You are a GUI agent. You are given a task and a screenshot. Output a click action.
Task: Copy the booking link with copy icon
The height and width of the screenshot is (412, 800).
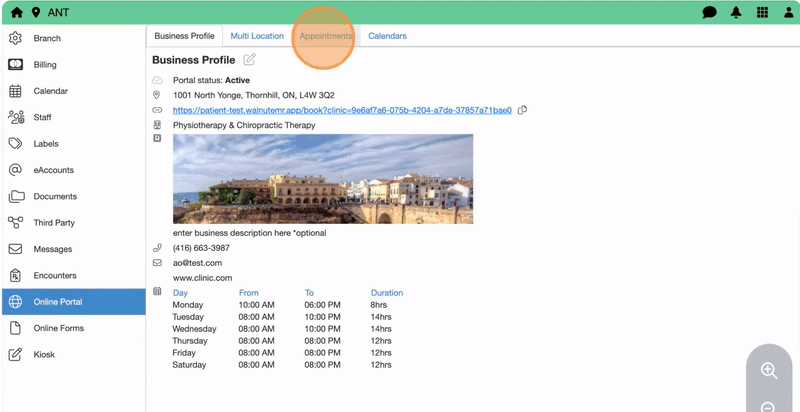click(x=523, y=110)
